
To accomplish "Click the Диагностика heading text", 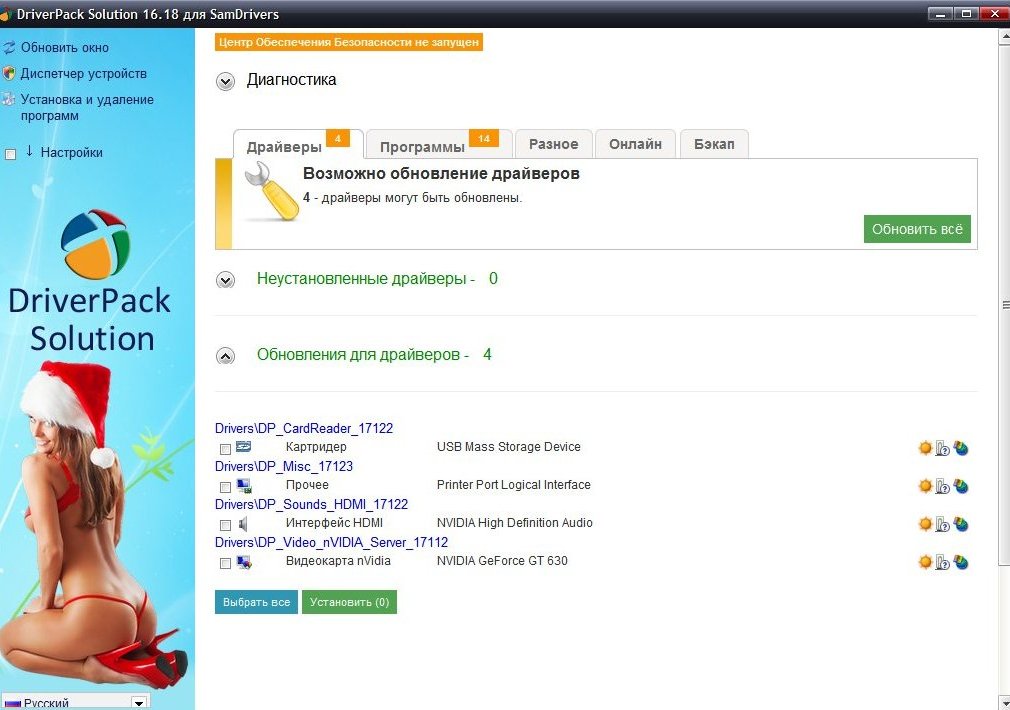I will [x=291, y=80].
